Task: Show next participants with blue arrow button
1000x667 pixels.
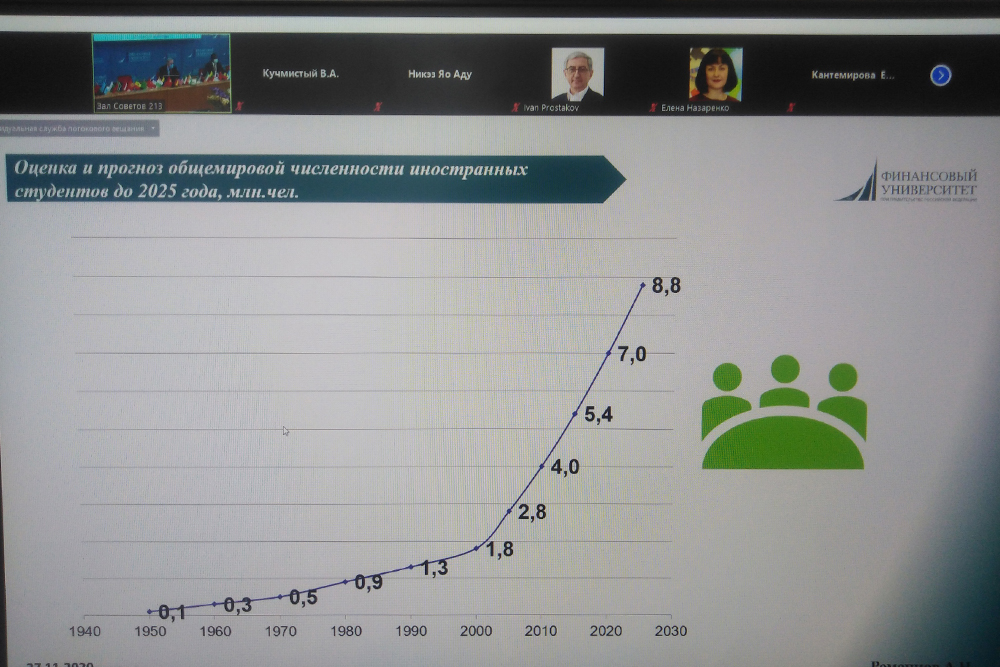Action: point(940,75)
